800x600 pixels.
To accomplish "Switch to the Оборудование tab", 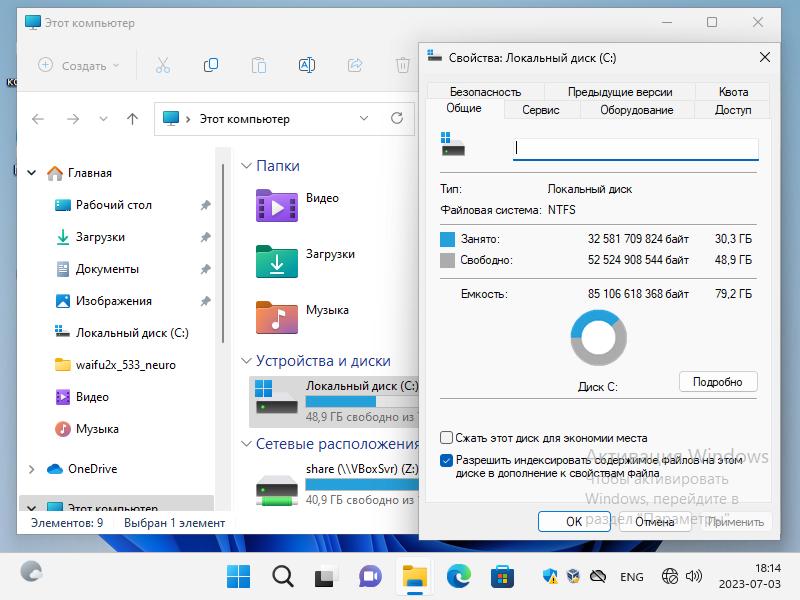I will coord(636,110).
